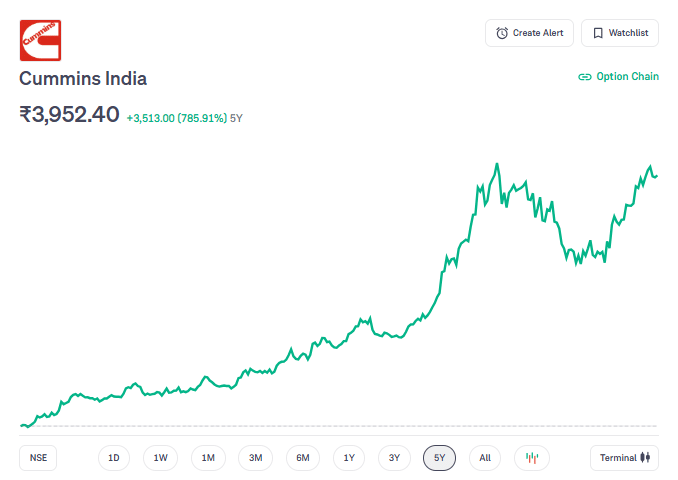Show the All-time price chart
678x480 pixels.
[485, 458]
